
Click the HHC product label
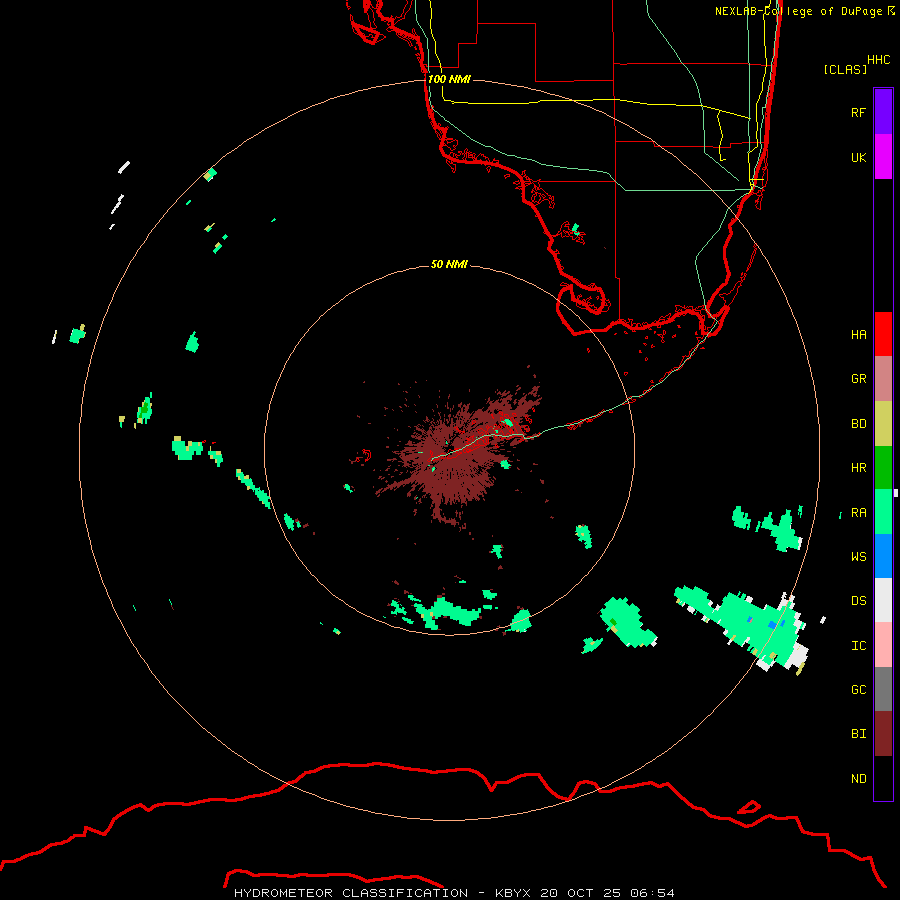pos(879,60)
